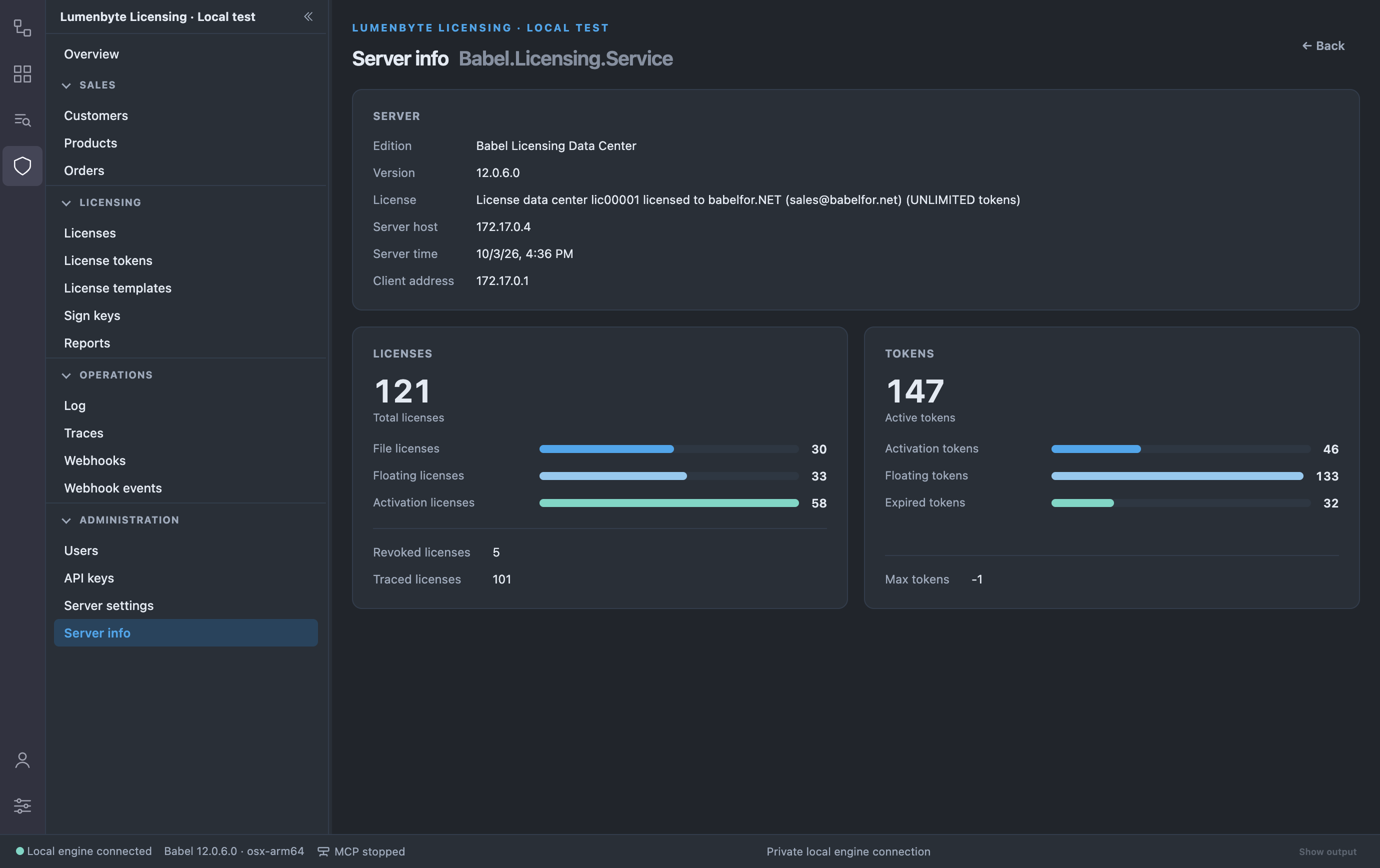The height and width of the screenshot is (868, 1380).
Task: Open Users under Administration
Action: click(185, 550)
